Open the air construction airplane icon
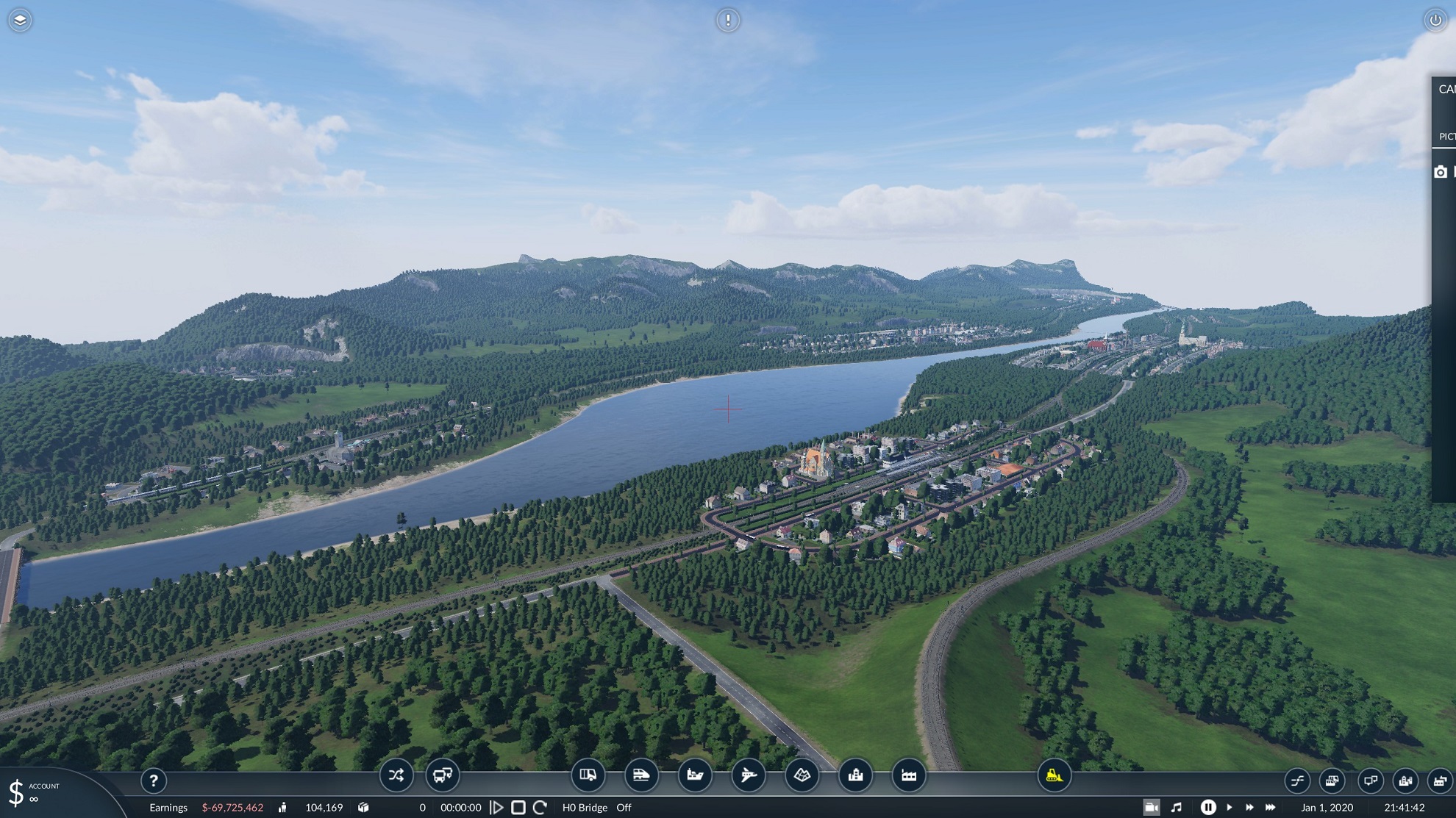Screen dimensions: 1456x818 (x=749, y=775)
